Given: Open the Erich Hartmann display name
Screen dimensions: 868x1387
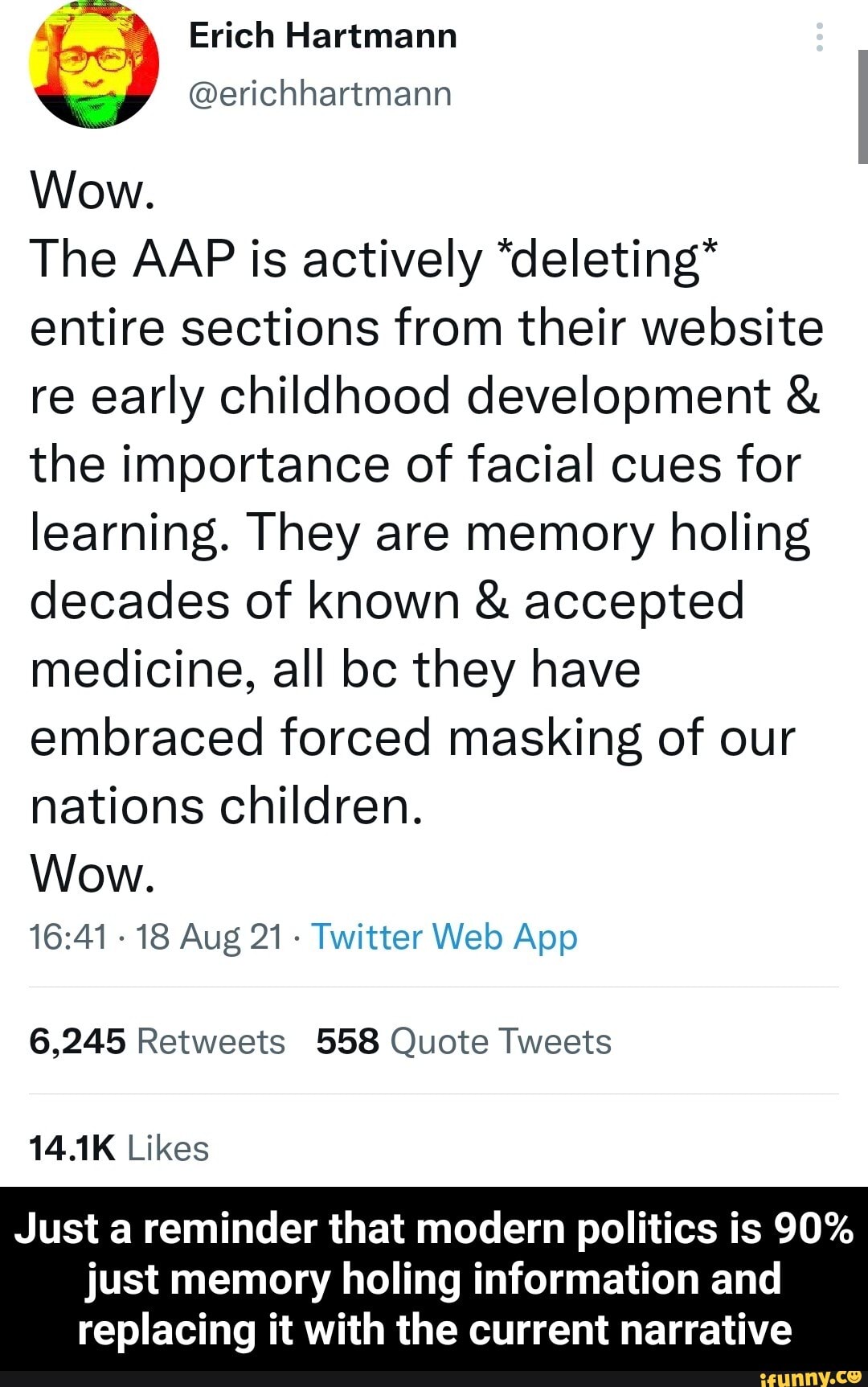Looking at the screenshot, I should pos(322,36).
